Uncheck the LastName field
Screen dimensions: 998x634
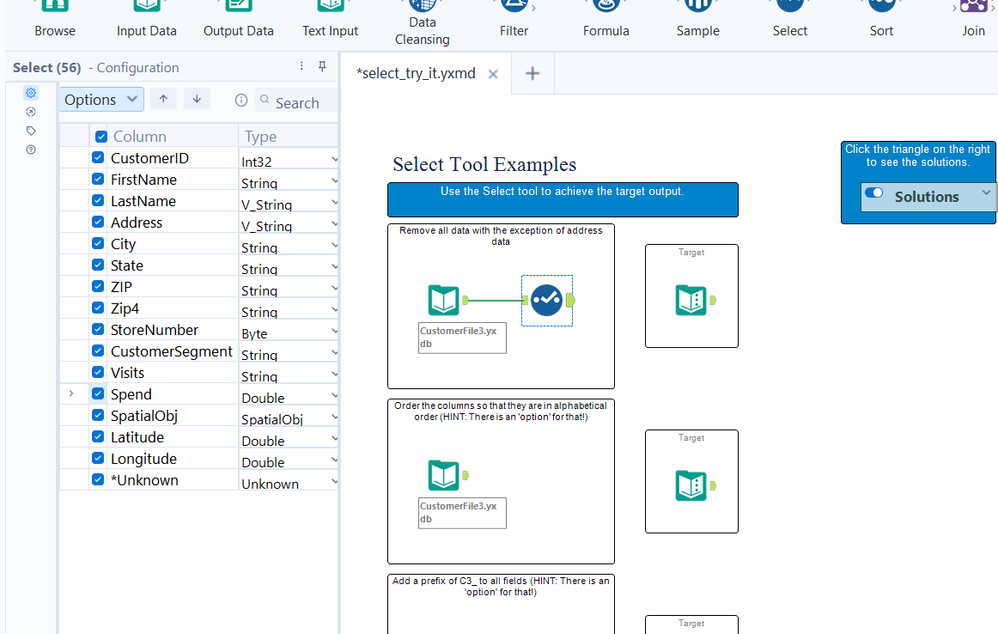click(x=98, y=201)
